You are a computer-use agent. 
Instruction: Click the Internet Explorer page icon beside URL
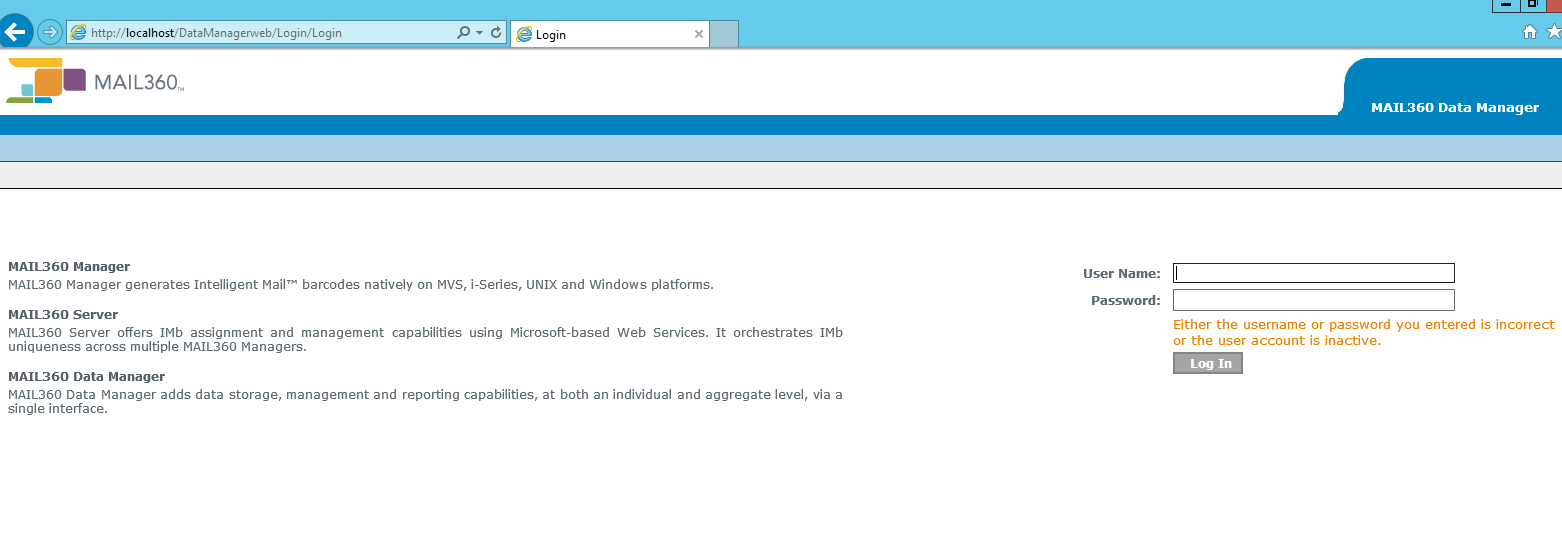pyautogui.click(x=78, y=33)
